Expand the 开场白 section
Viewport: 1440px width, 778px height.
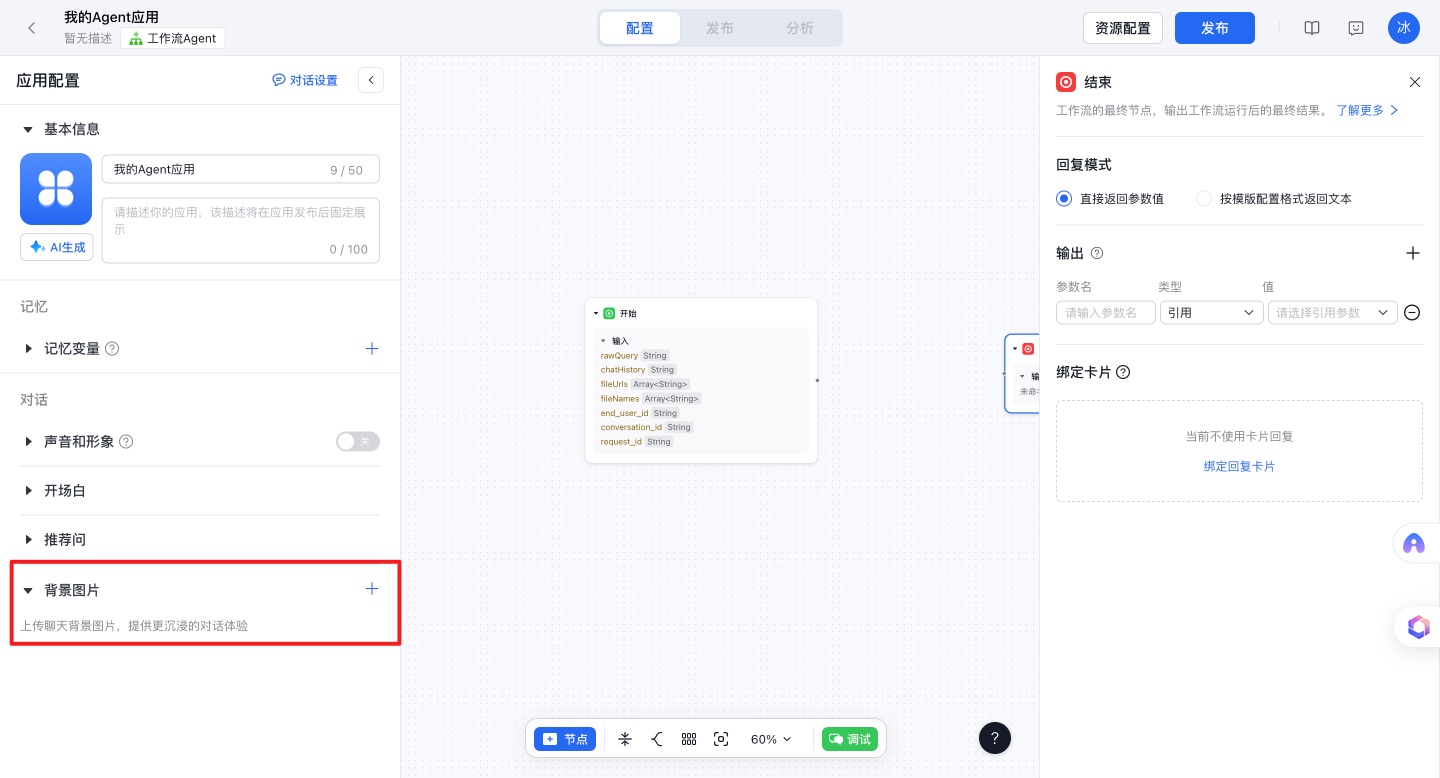click(x=28, y=491)
